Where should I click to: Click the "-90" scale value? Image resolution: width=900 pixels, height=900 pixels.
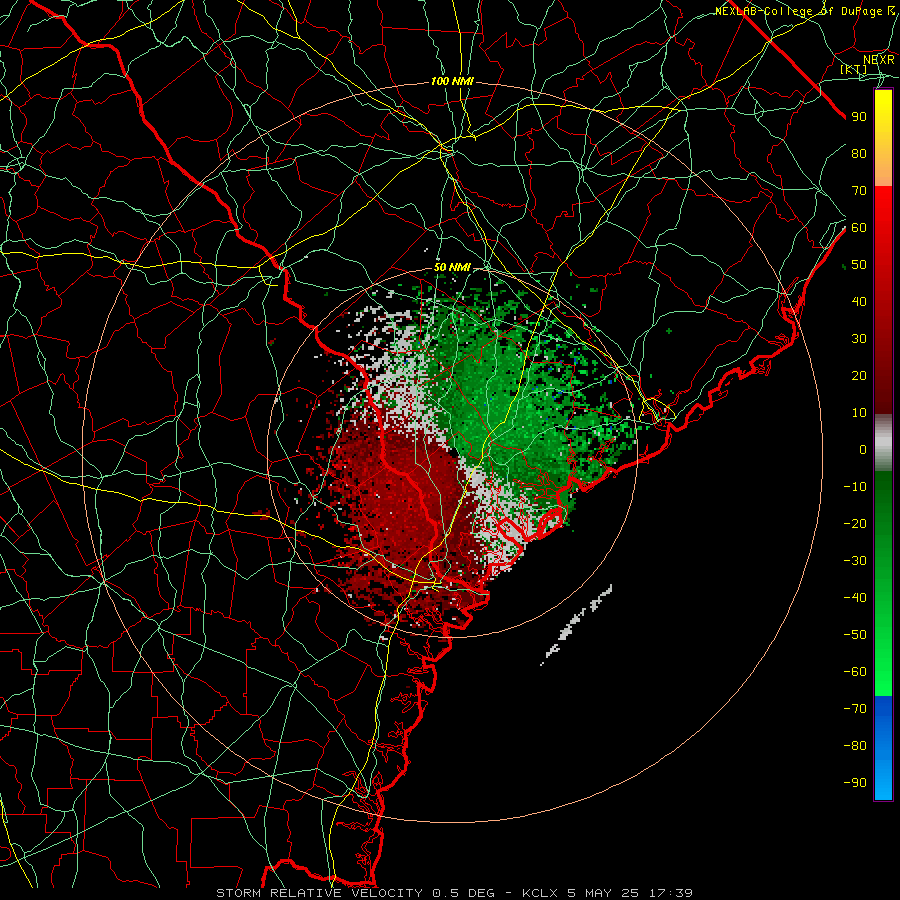(x=855, y=782)
